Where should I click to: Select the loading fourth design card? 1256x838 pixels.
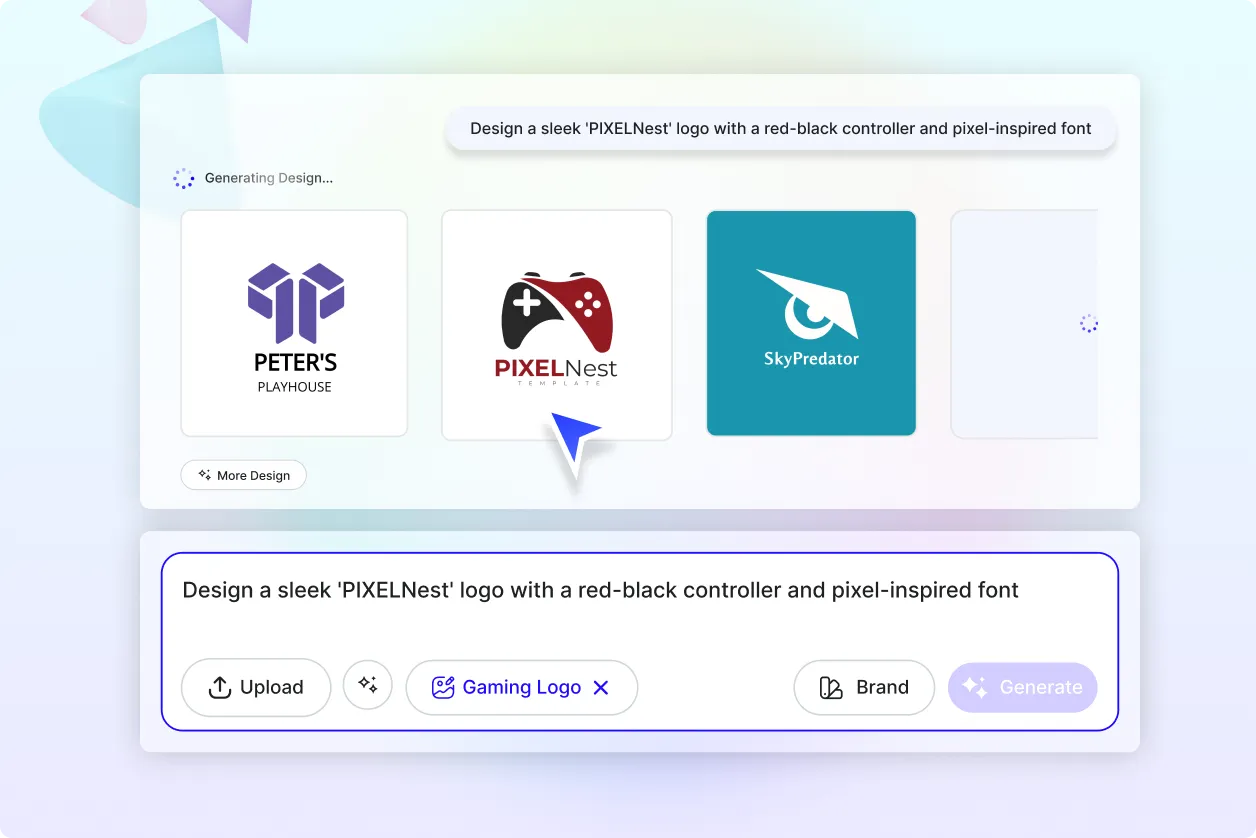coord(1025,324)
